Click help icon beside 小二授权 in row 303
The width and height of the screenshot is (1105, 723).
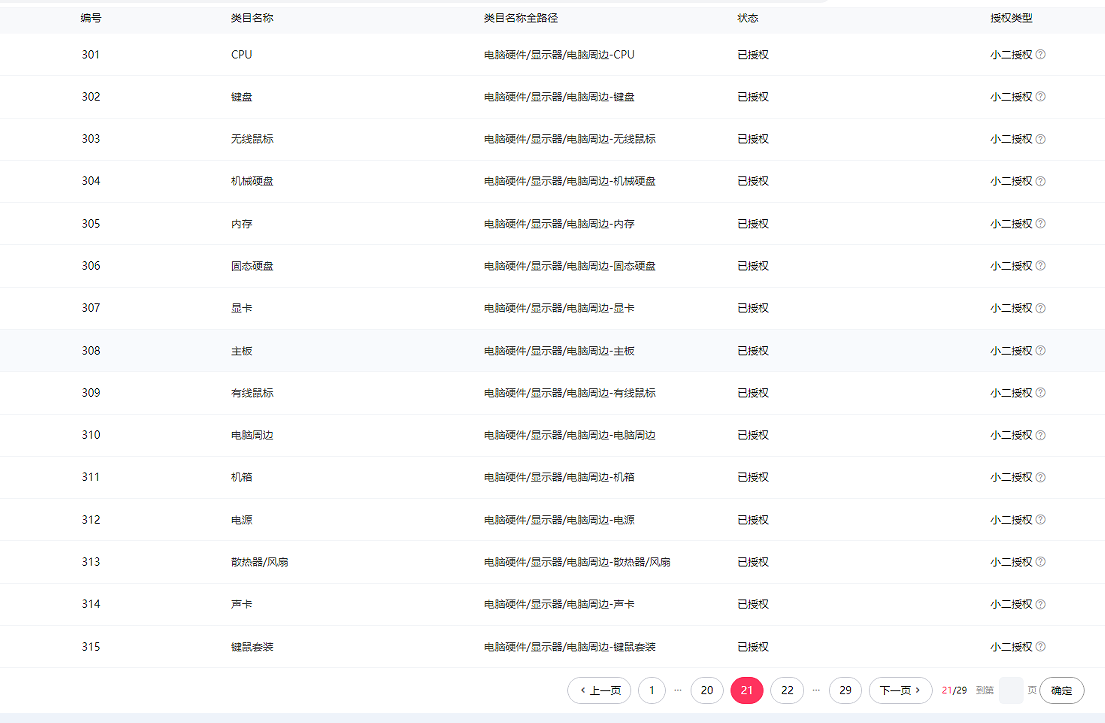[x=1040, y=139]
